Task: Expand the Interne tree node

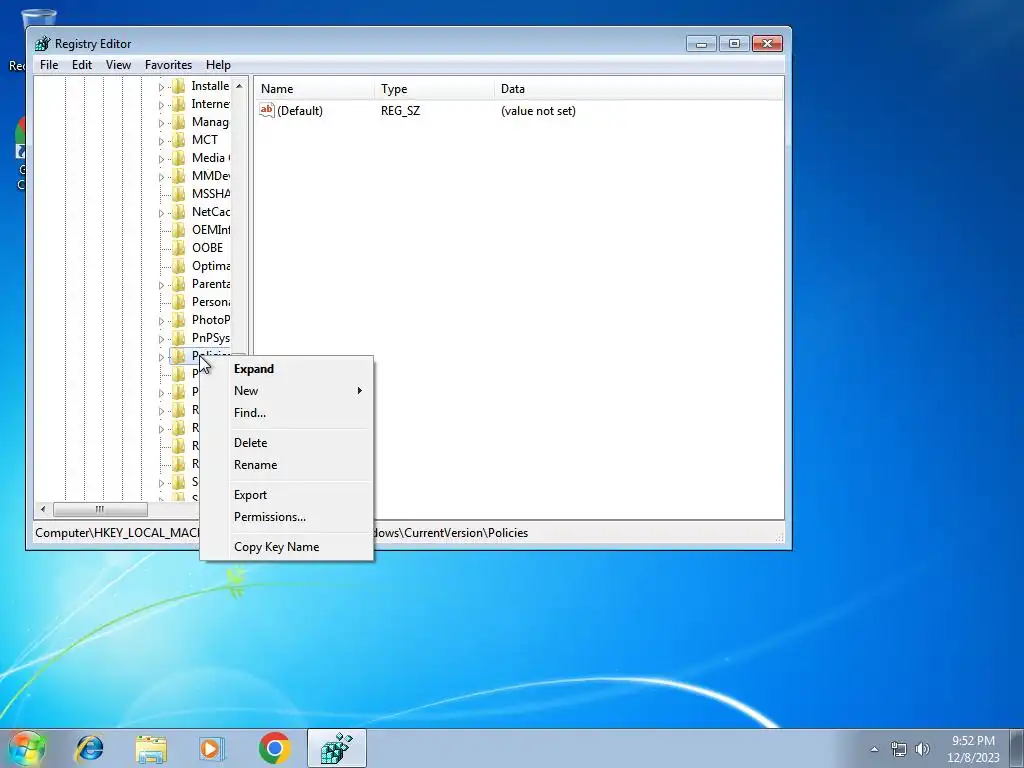Action: [x=161, y=104]
